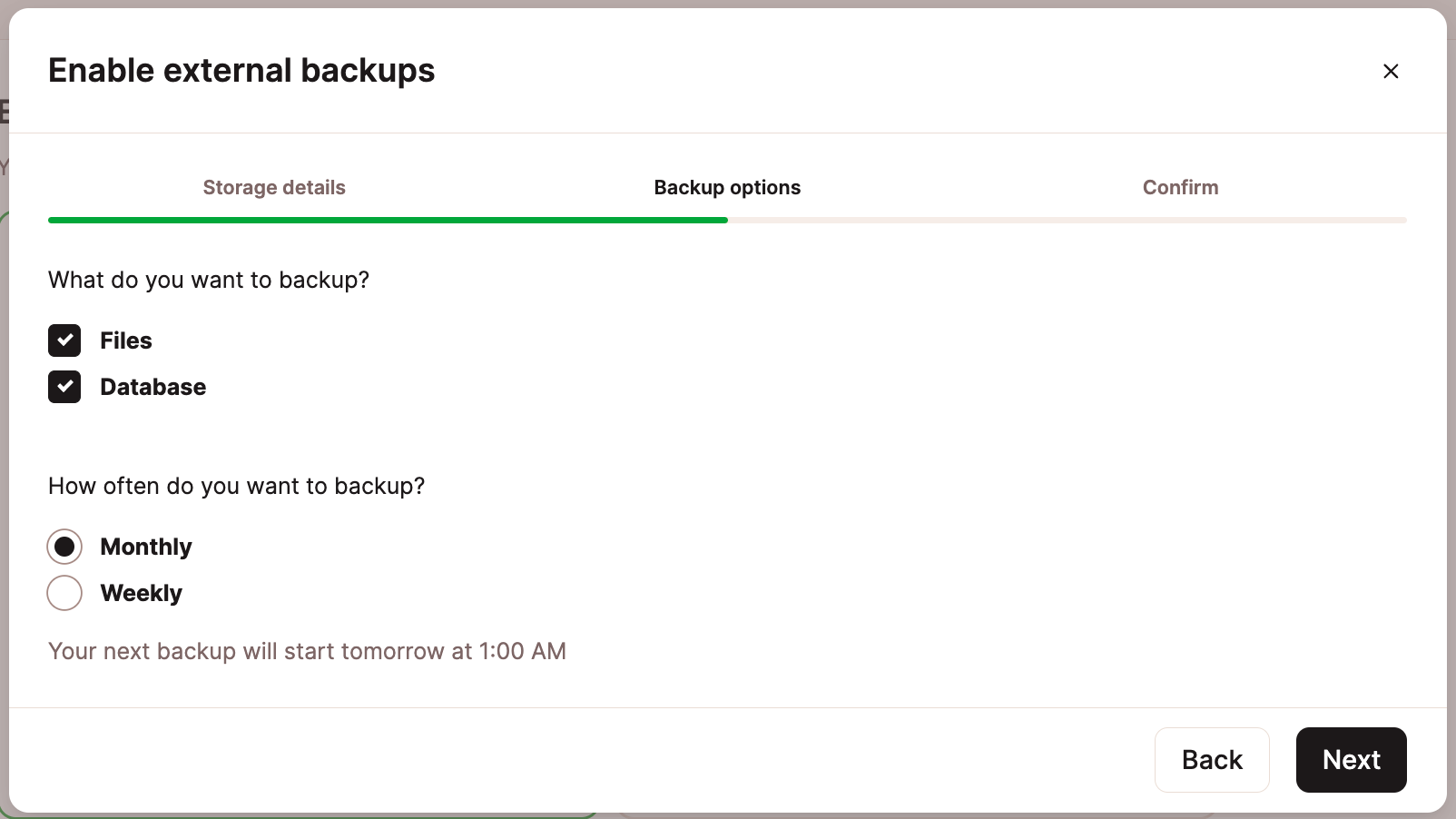Screen dimensions: 1456x819
Task: Switch back to the Storage details step
Action: 274,187
